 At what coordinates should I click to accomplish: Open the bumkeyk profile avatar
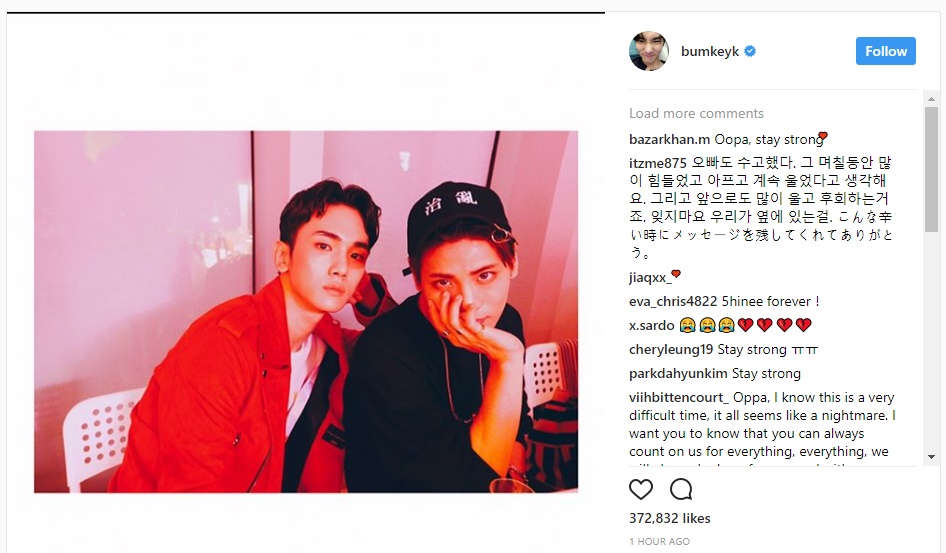tap(649, 51)
